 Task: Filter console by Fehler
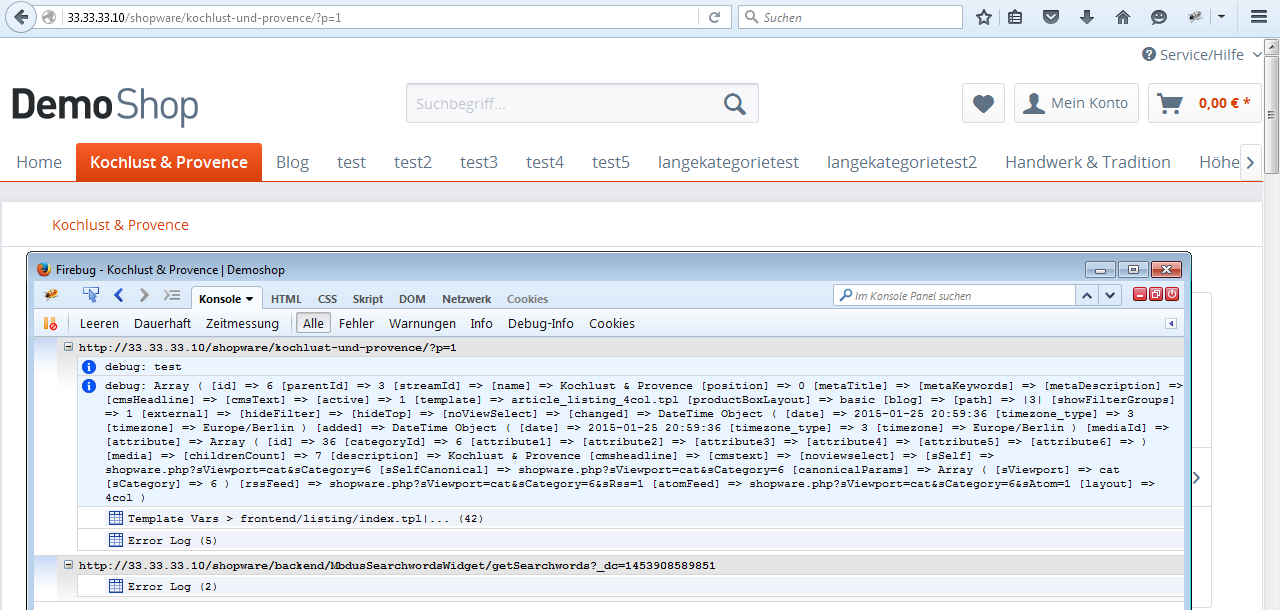point(356,324)
